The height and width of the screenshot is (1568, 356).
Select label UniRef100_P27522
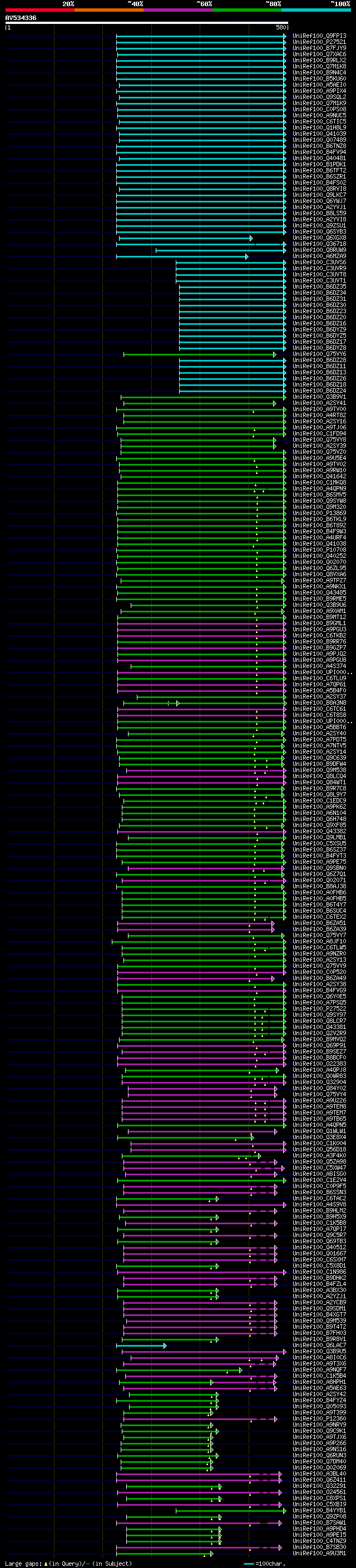319,1008
